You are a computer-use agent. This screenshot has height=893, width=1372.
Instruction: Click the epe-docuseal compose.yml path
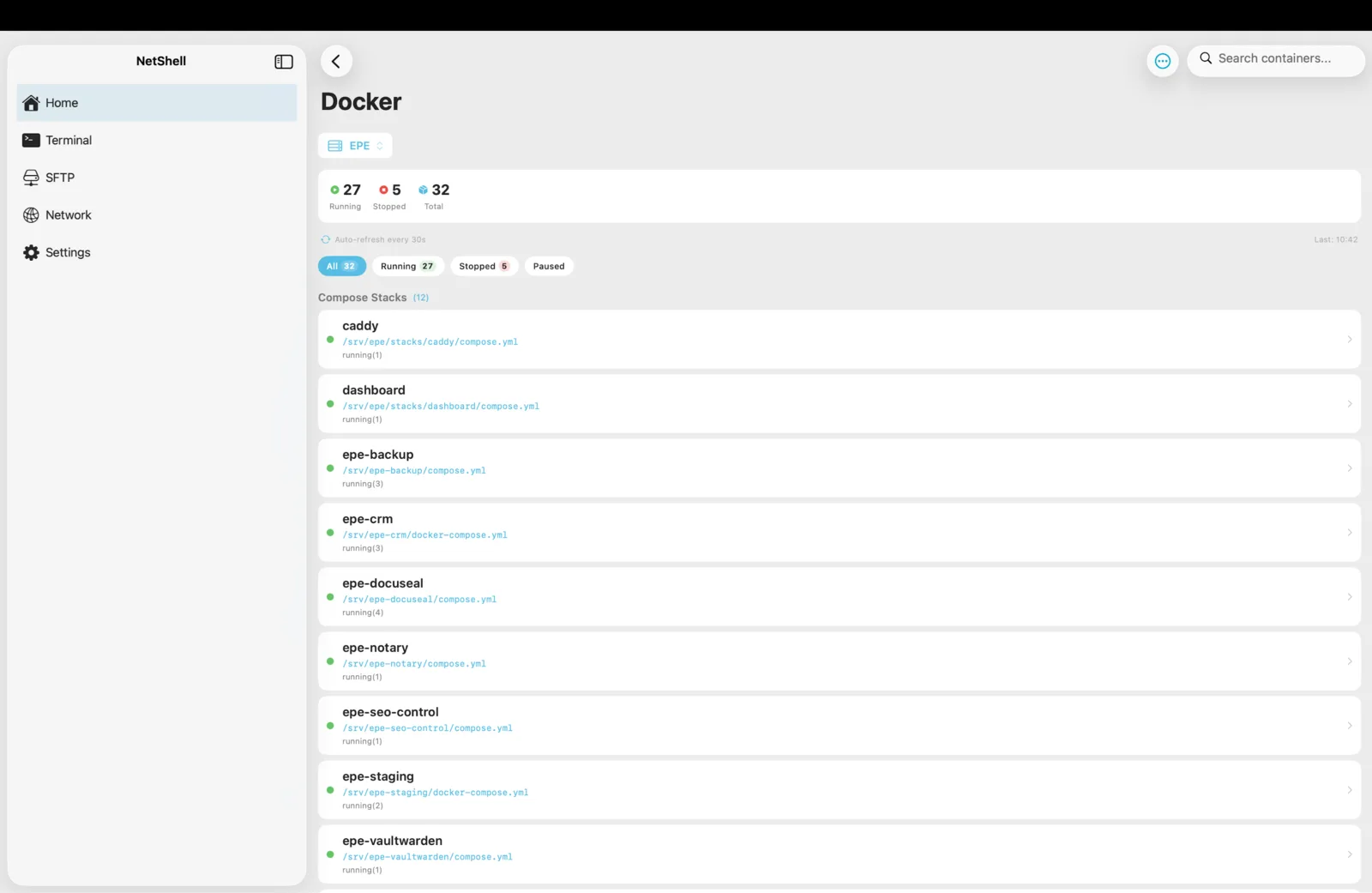[x=419, y=600]
